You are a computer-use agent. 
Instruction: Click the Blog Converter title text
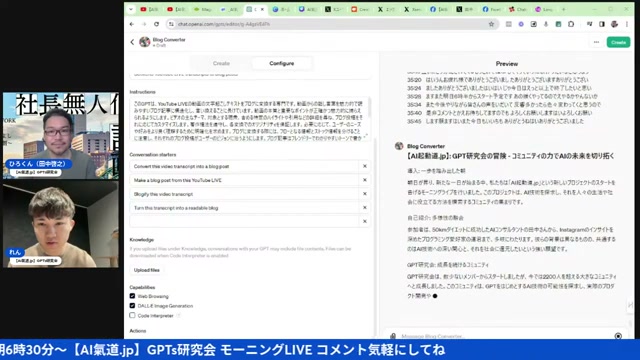[x=169, y=40]
